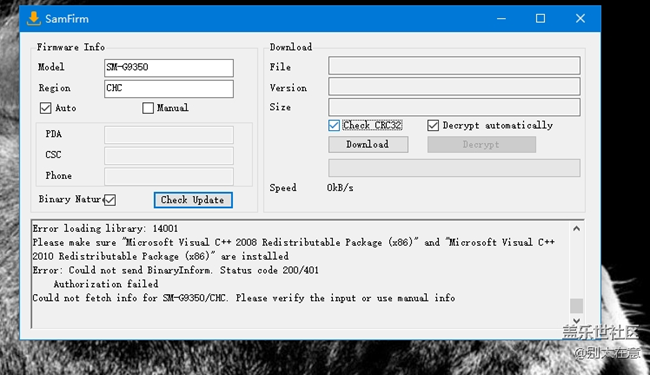Image resolution: width=650 pixels, height=375 pixels.
Task: Click the PDA input field
Action: click(169, 135)
